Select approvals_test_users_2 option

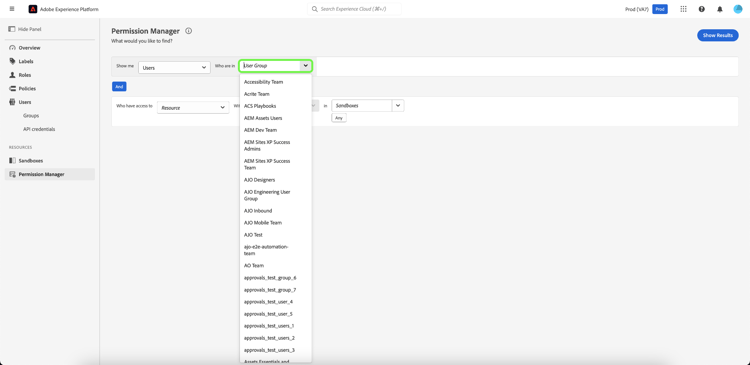click(276, 338)
